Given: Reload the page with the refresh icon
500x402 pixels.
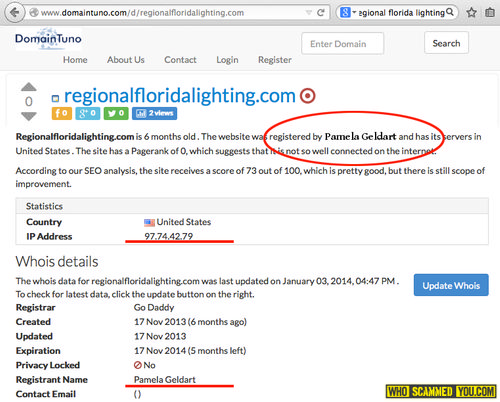Looking at the screenshot, I should pos(321,13).
